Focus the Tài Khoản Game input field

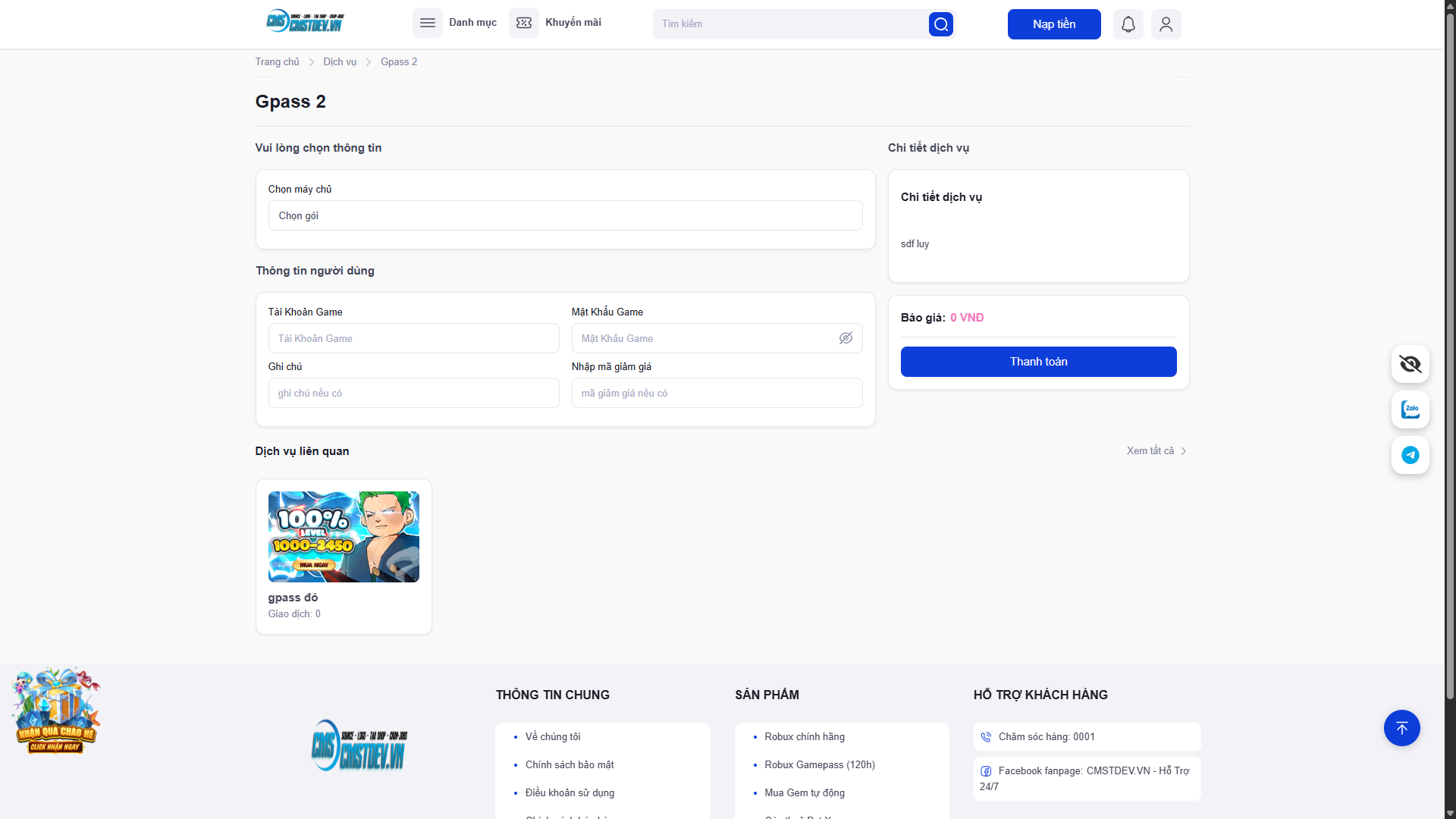(x=413, y=338)
